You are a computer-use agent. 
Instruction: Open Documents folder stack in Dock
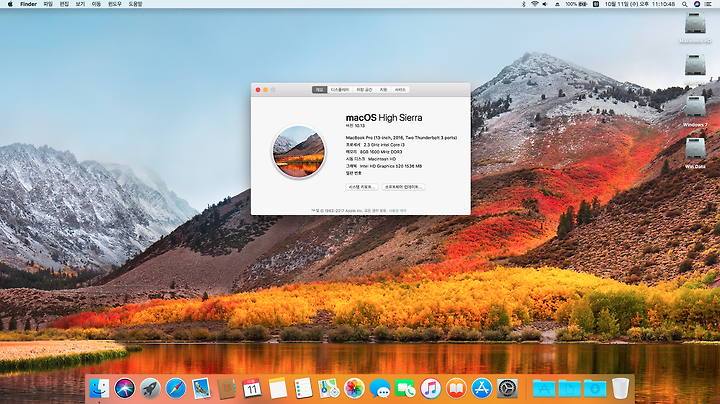tap(569, 388)
